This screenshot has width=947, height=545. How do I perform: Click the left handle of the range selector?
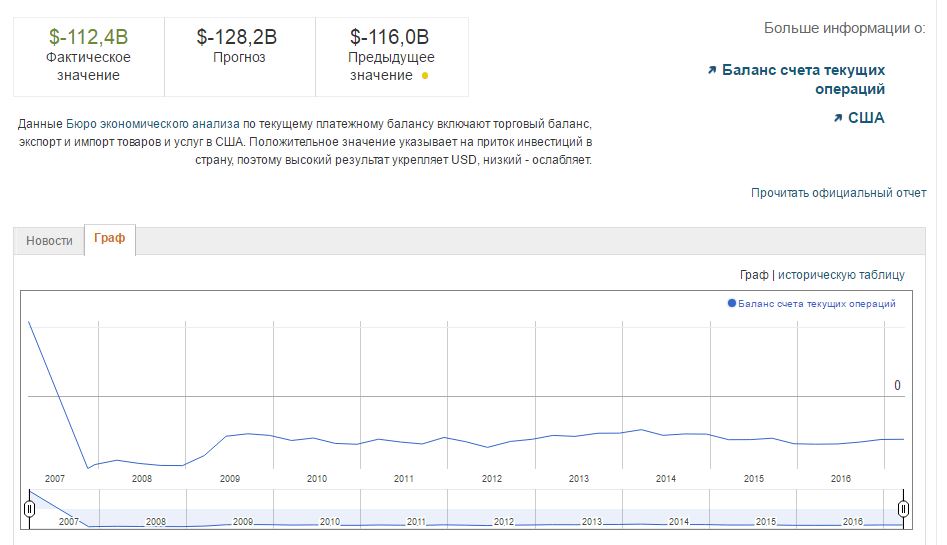tap(30, 509)
